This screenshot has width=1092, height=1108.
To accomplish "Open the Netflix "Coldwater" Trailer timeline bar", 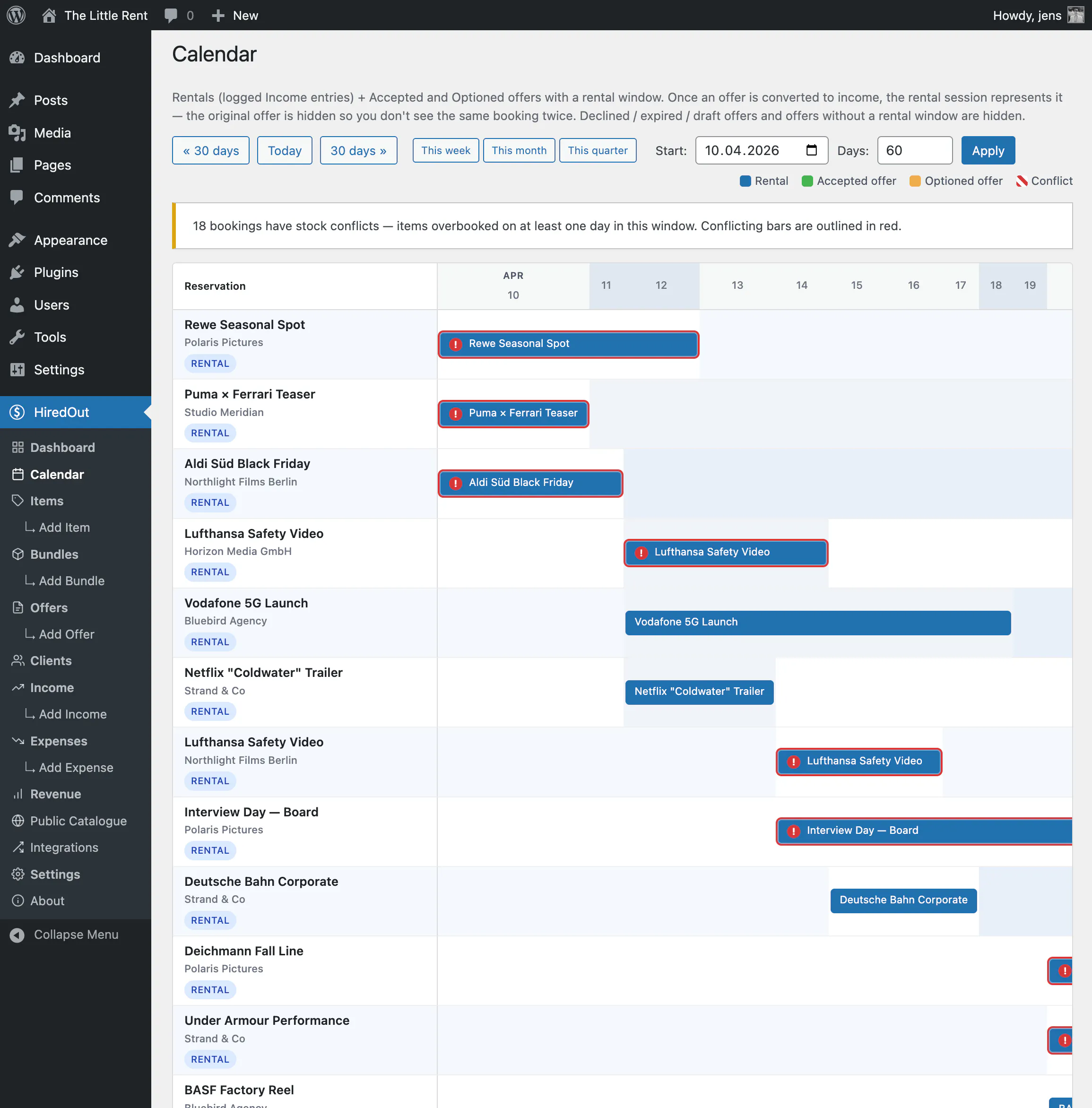I will point(699,692).
